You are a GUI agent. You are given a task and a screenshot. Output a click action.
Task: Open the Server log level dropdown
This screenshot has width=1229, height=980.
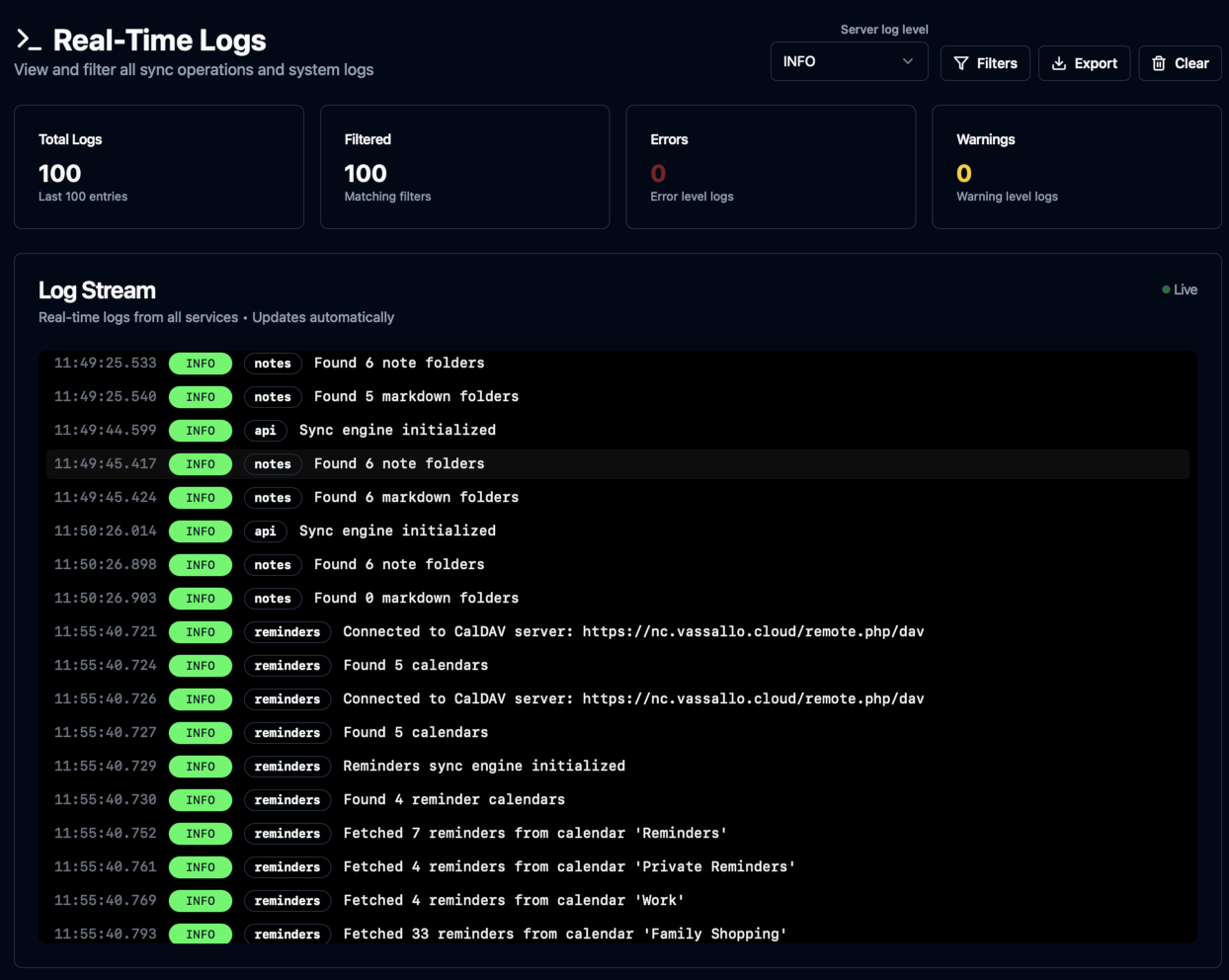849,61
